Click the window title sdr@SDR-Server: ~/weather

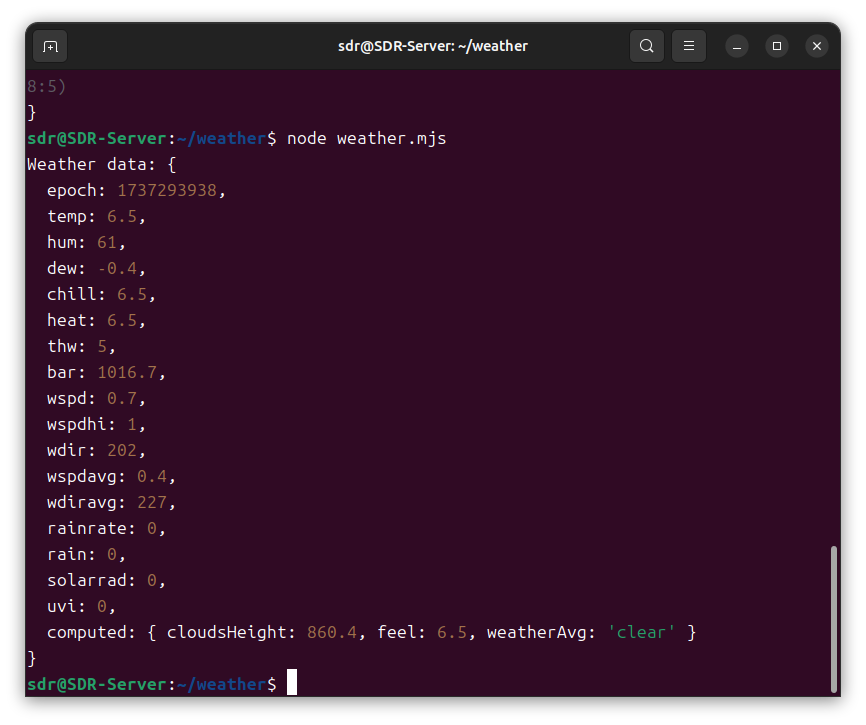pyautogui.click(x=432, y=46)
